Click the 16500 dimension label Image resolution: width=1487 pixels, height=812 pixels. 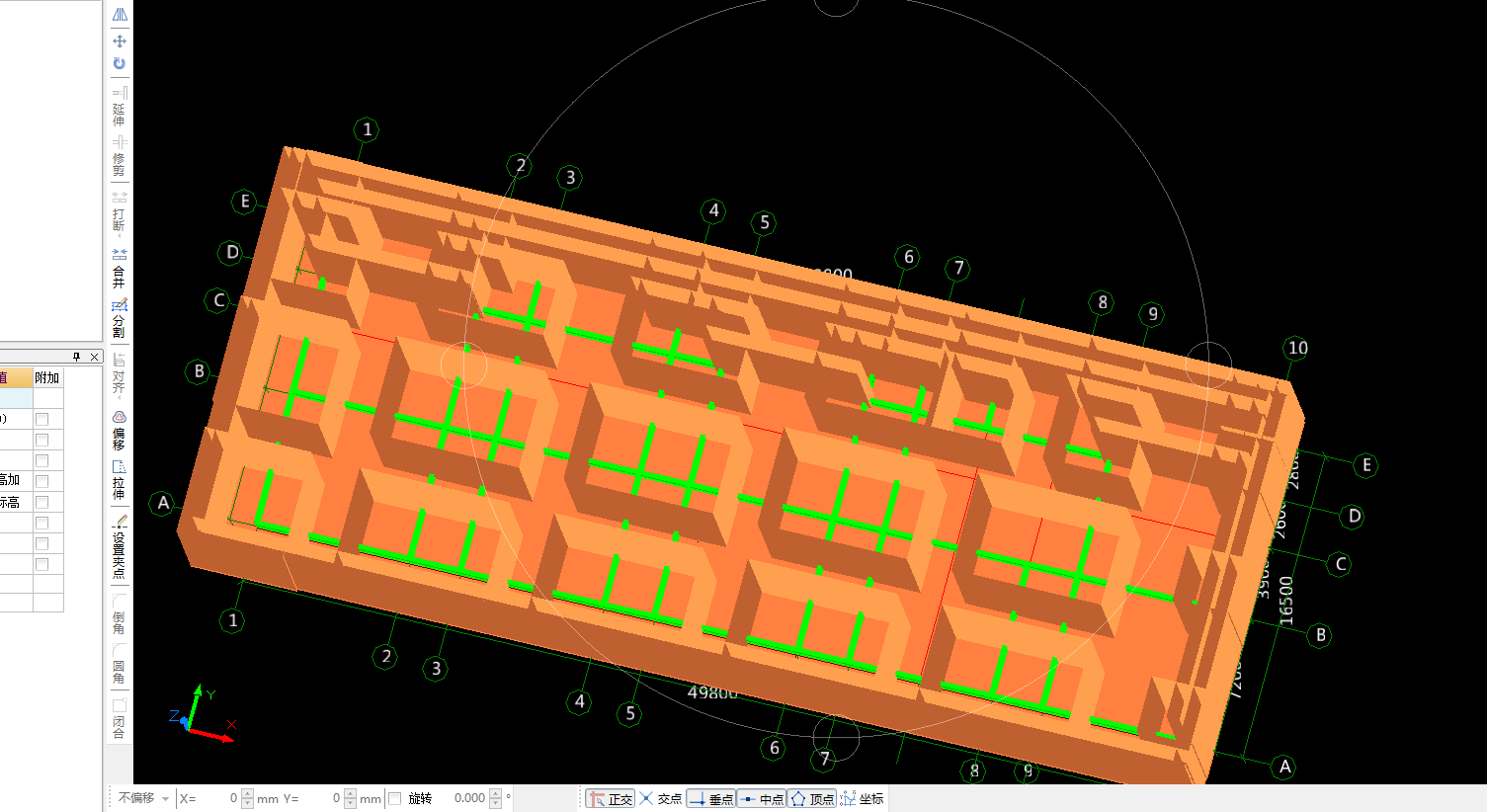(x=1285, y=600)
